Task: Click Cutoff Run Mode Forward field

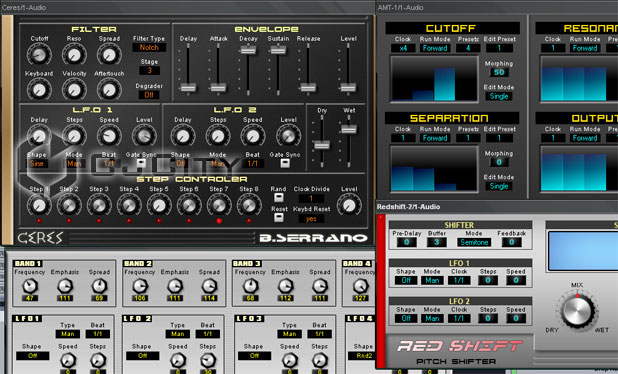Action: pyautogui.click(x=435, y=48)
